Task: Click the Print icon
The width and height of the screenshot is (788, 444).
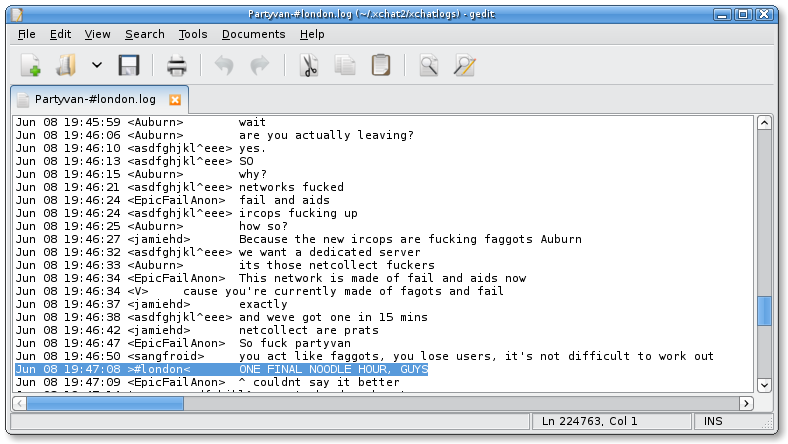Action: (x=177, y=66)
